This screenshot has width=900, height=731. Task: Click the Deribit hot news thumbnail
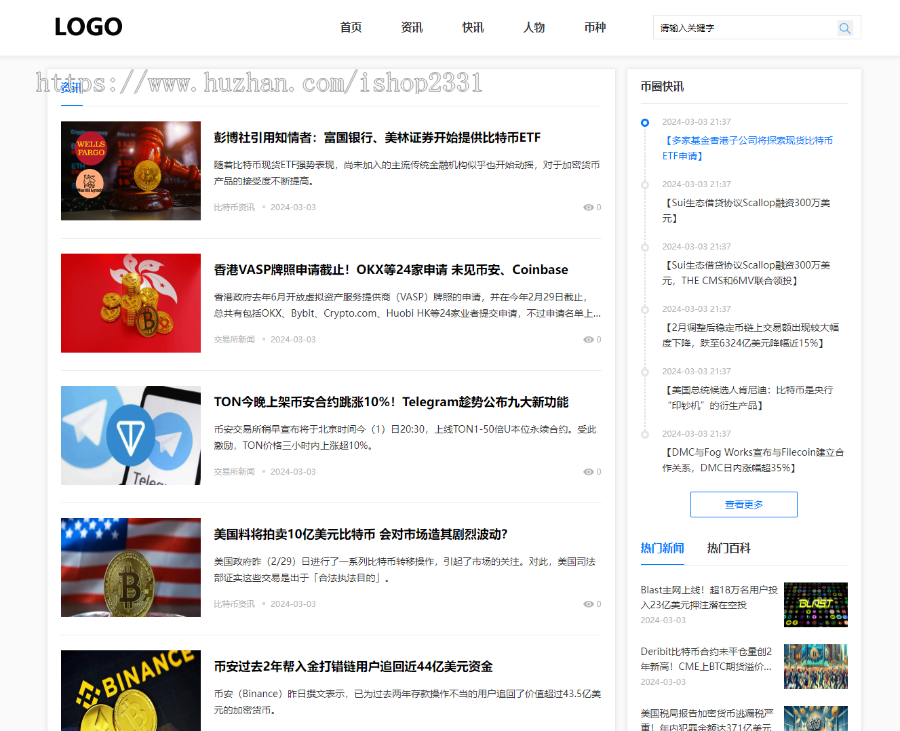[816, 666]
